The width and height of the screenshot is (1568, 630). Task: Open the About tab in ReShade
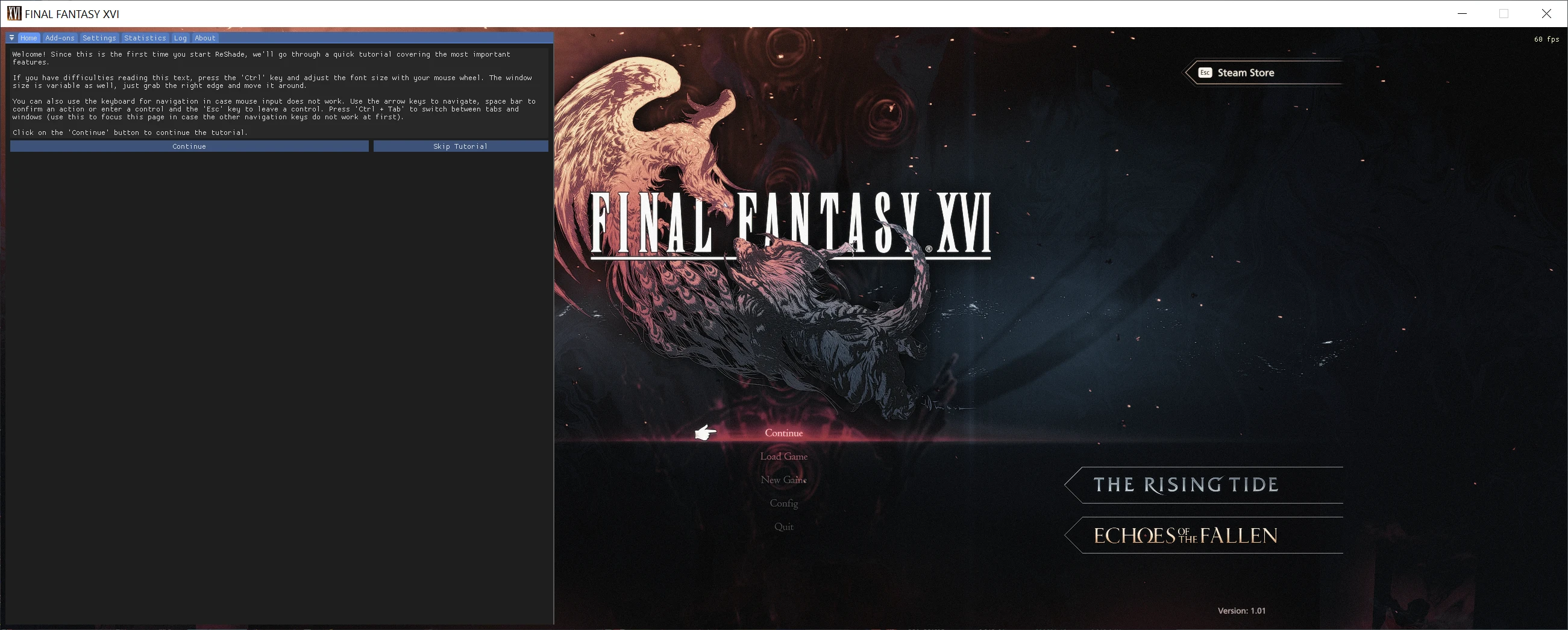[205, 38]
